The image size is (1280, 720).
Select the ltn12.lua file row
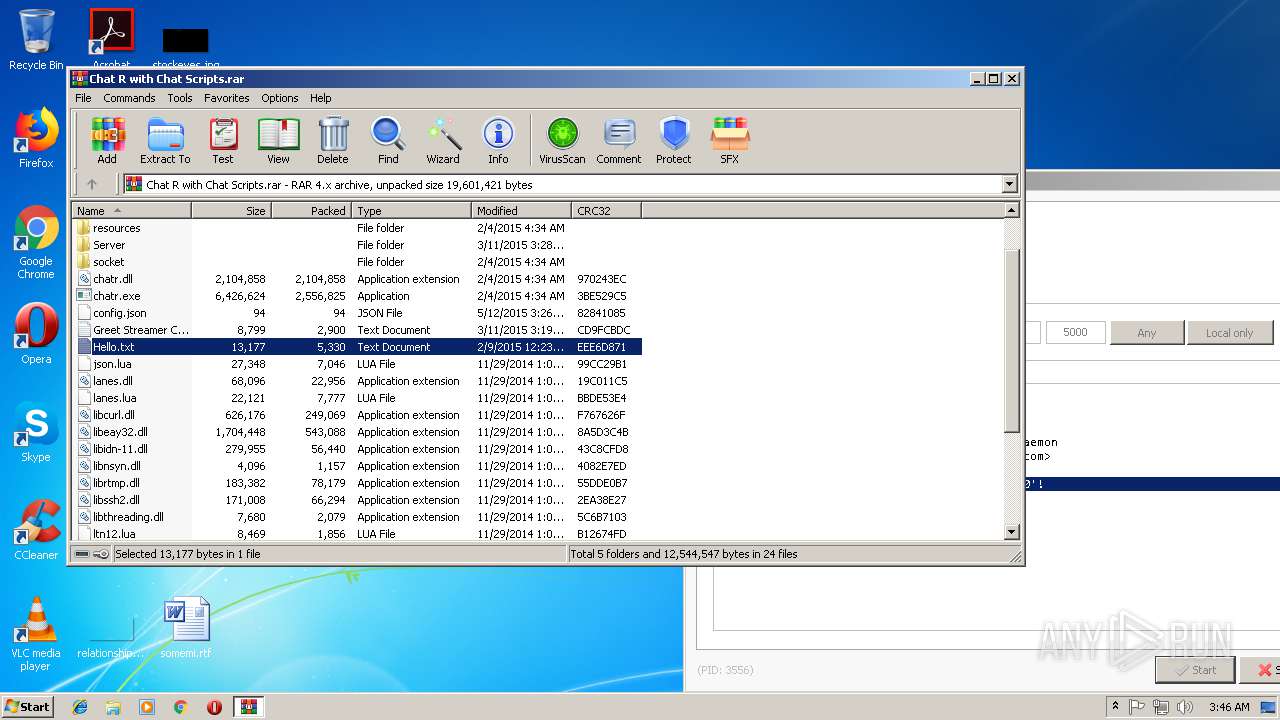[x=357, y=534]
